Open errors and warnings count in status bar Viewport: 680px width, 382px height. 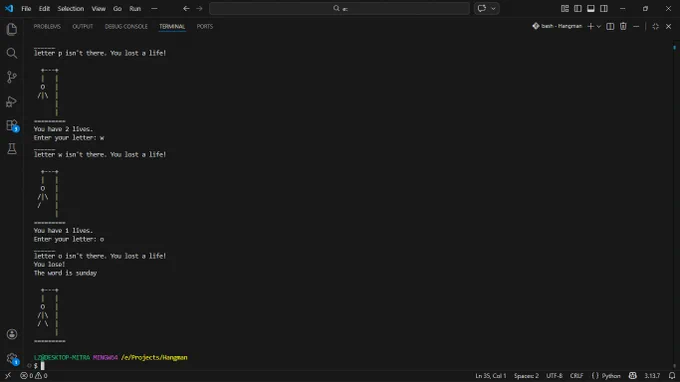tap(34, 376)
